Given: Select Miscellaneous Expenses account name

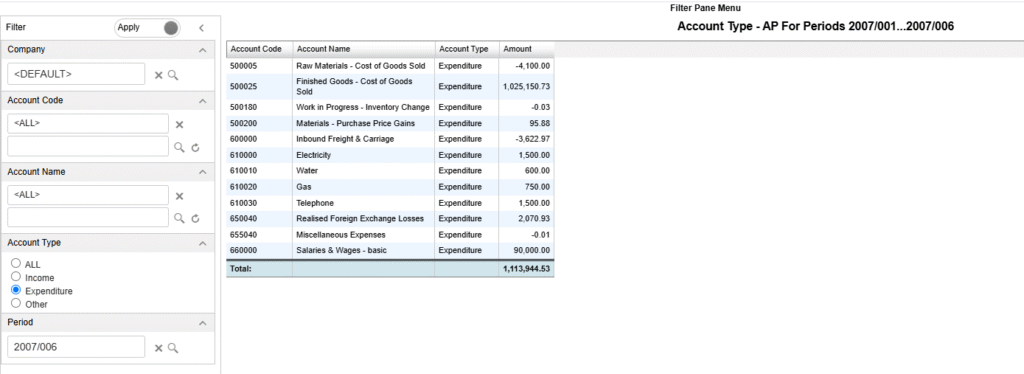Looking at the screenshot, I should tap(341, 235).
